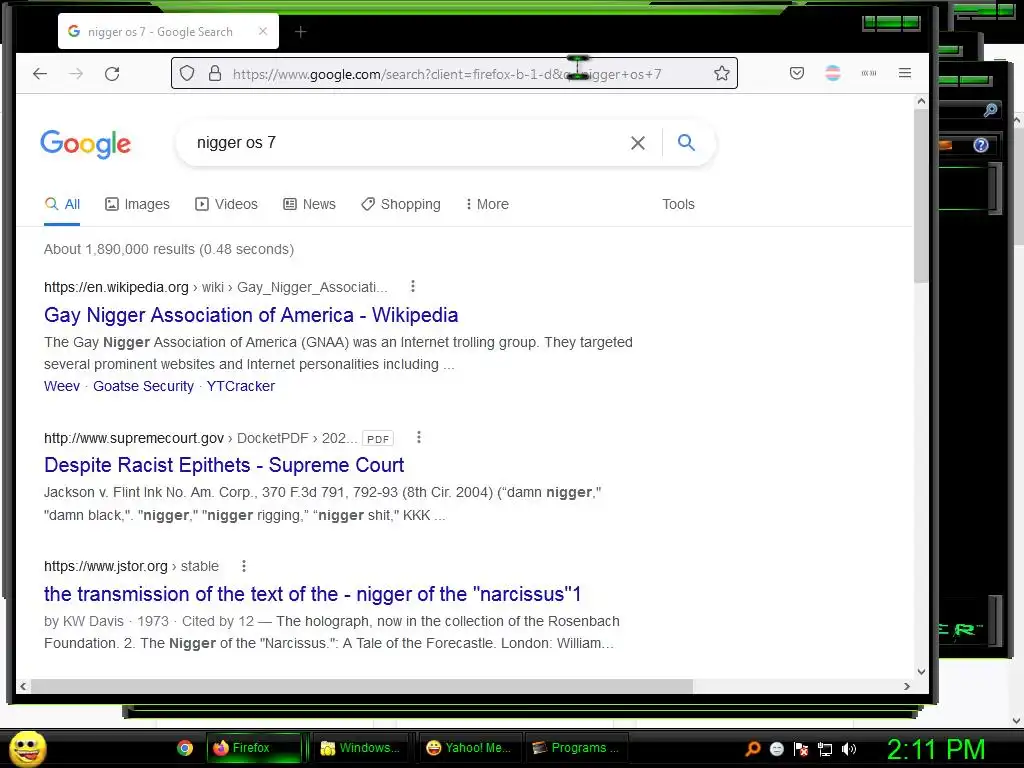Switch to the Programs taskbar button
This screenshot has height=768, width=1024.
pyautogui.click(x=576, y=748)
